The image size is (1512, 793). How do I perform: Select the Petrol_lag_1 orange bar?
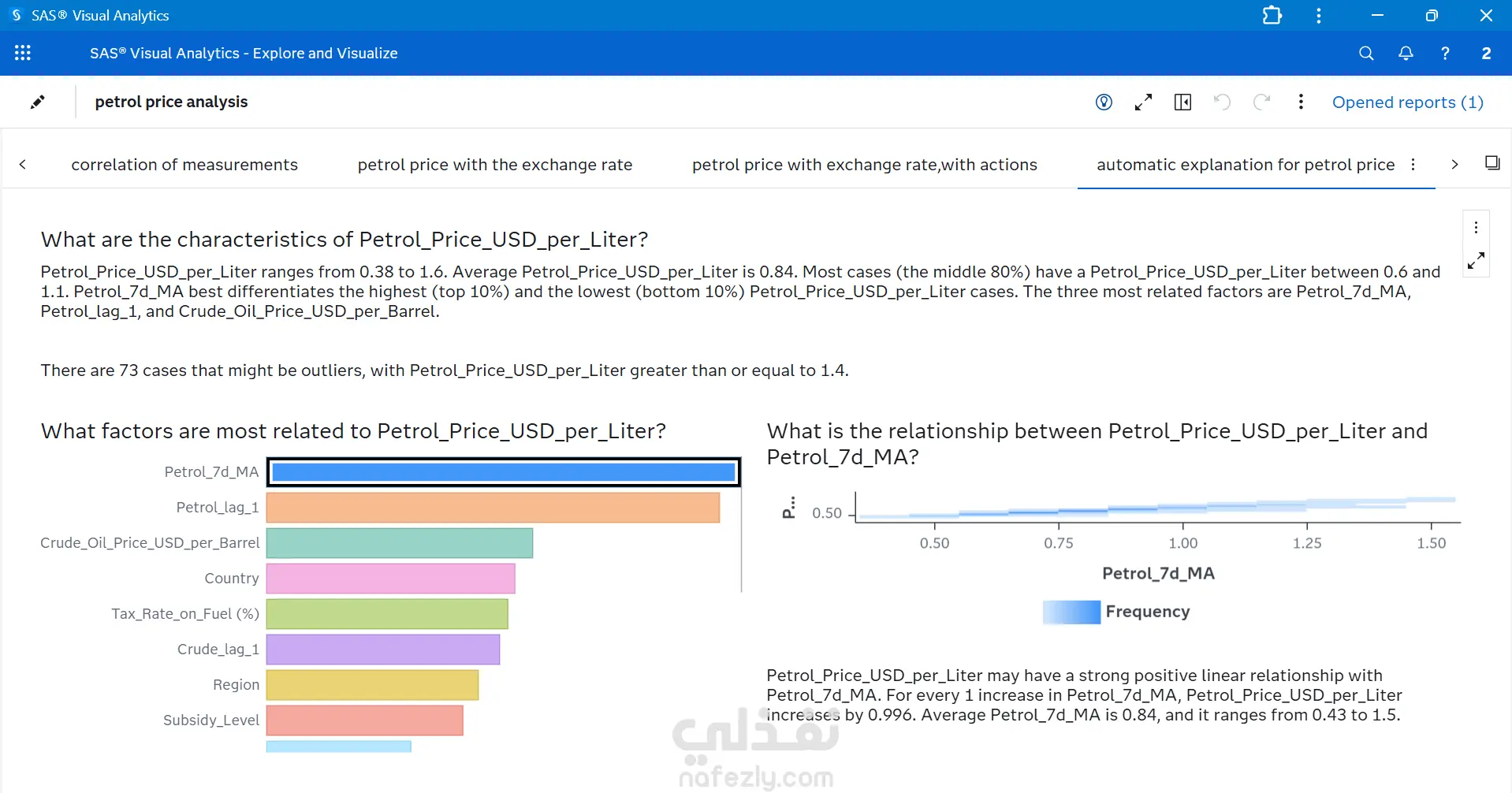(493, 508)
